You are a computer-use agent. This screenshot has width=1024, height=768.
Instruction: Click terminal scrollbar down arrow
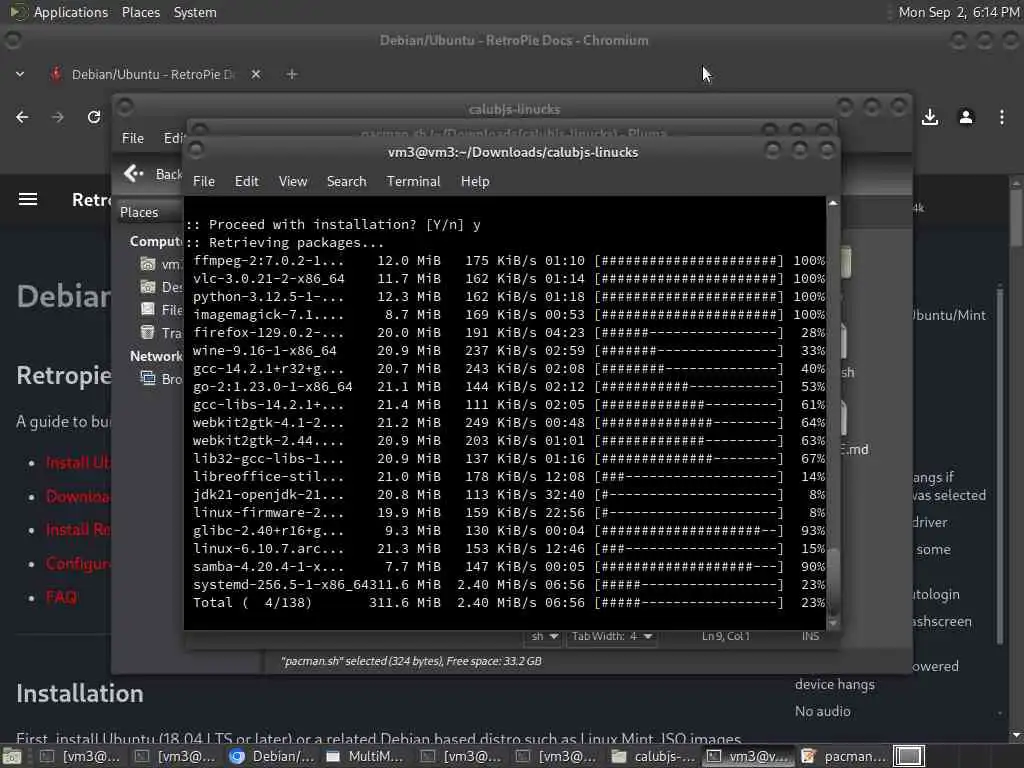pyautogui.click(x=833, y=624)
